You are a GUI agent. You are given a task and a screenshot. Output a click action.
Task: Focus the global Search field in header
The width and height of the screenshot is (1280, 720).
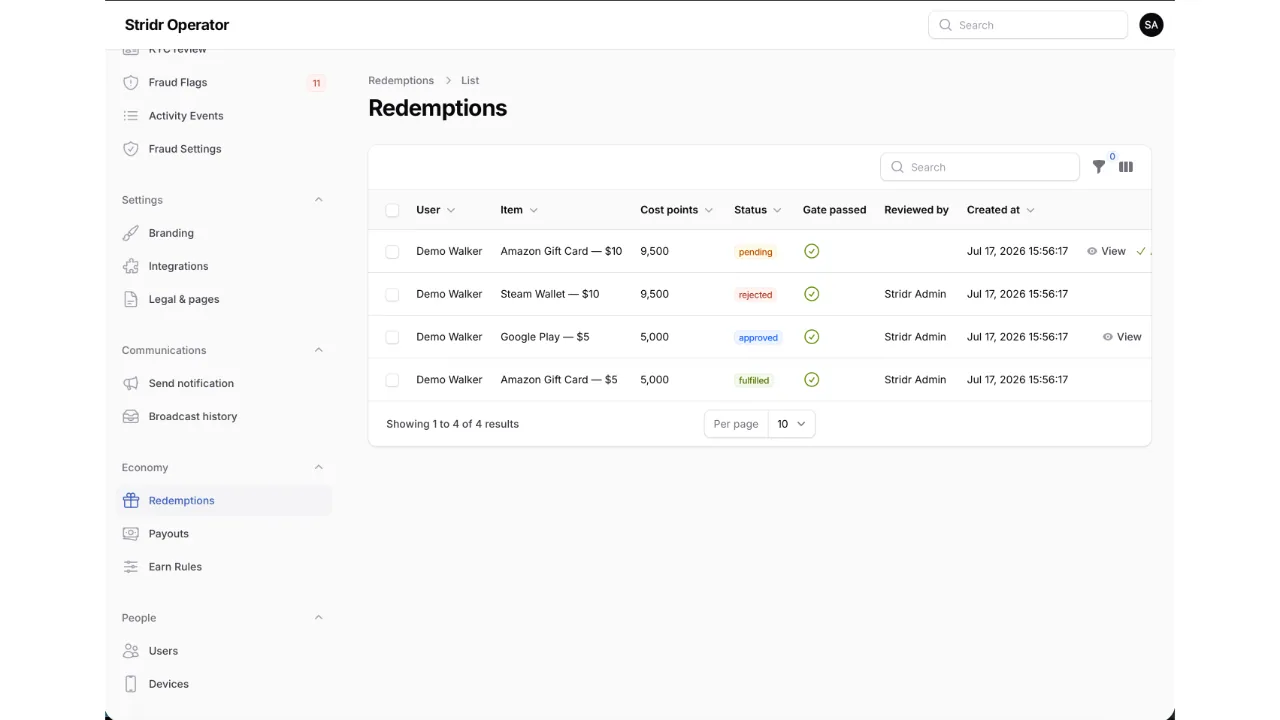click(1028, 25)
